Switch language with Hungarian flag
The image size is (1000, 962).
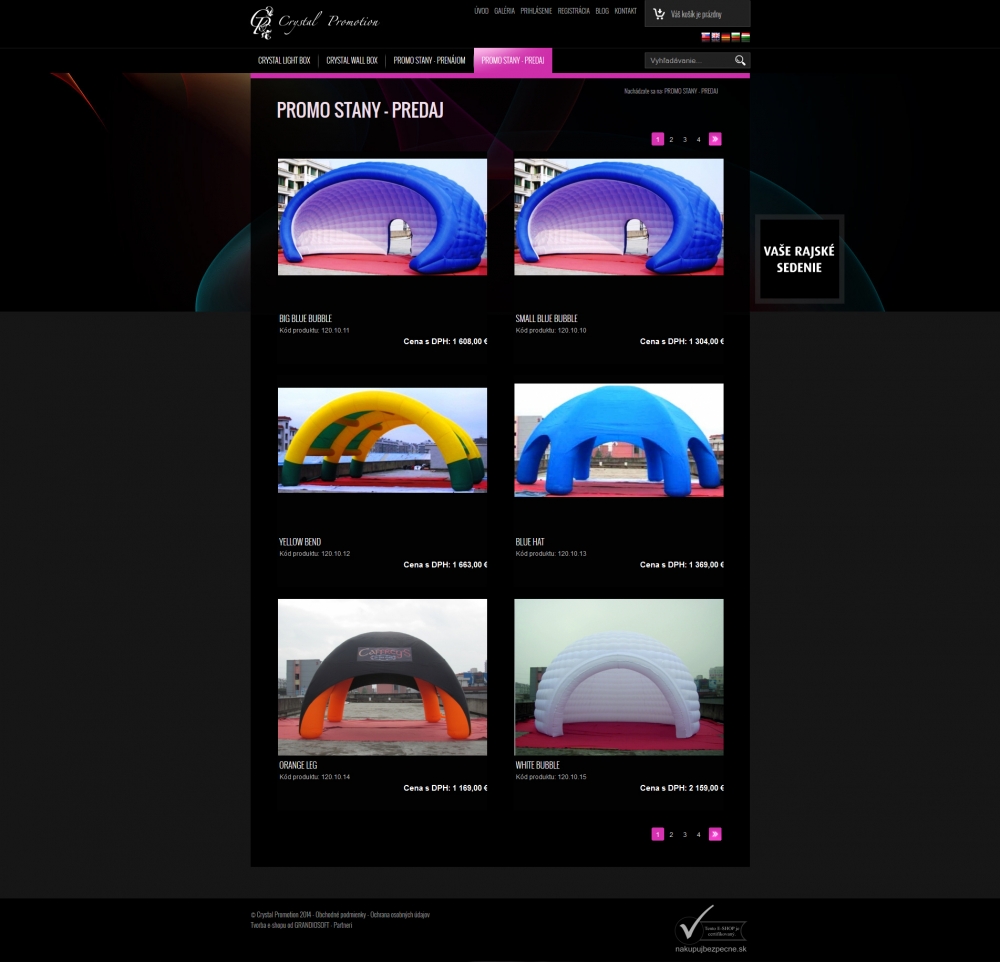coord(746,37)
